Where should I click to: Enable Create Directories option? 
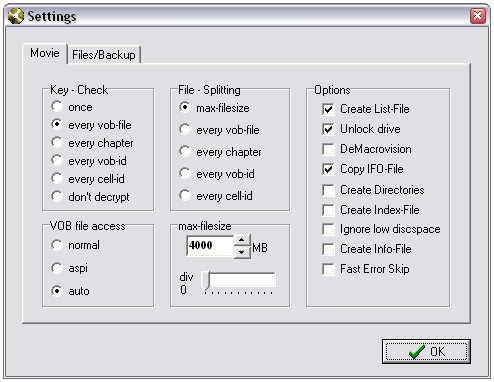(328, 190)
